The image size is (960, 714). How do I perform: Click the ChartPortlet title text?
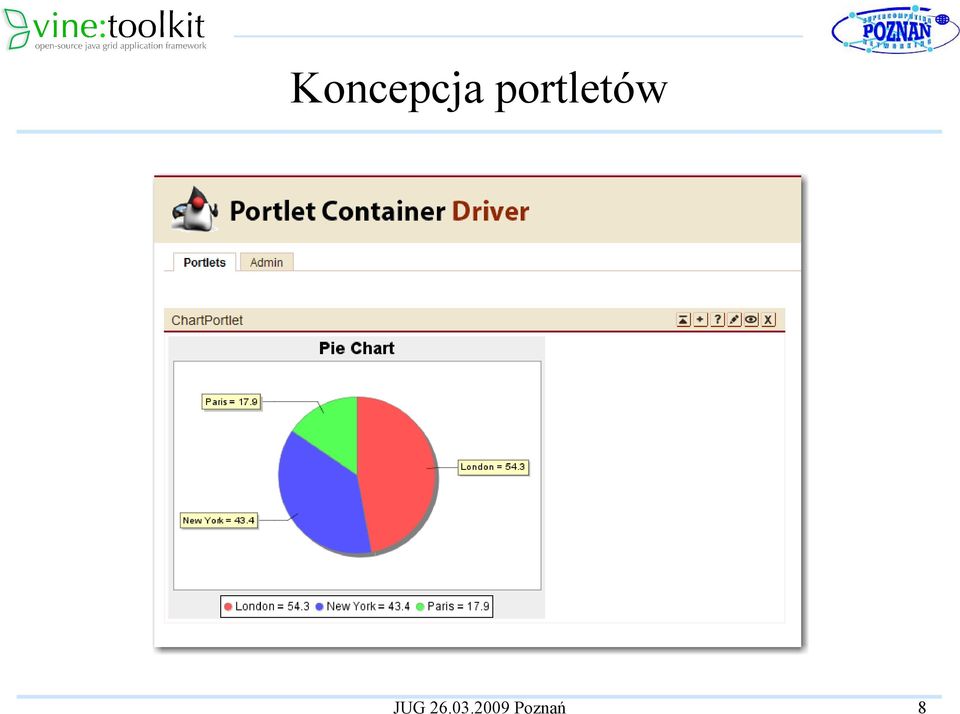tap(207, 320)
